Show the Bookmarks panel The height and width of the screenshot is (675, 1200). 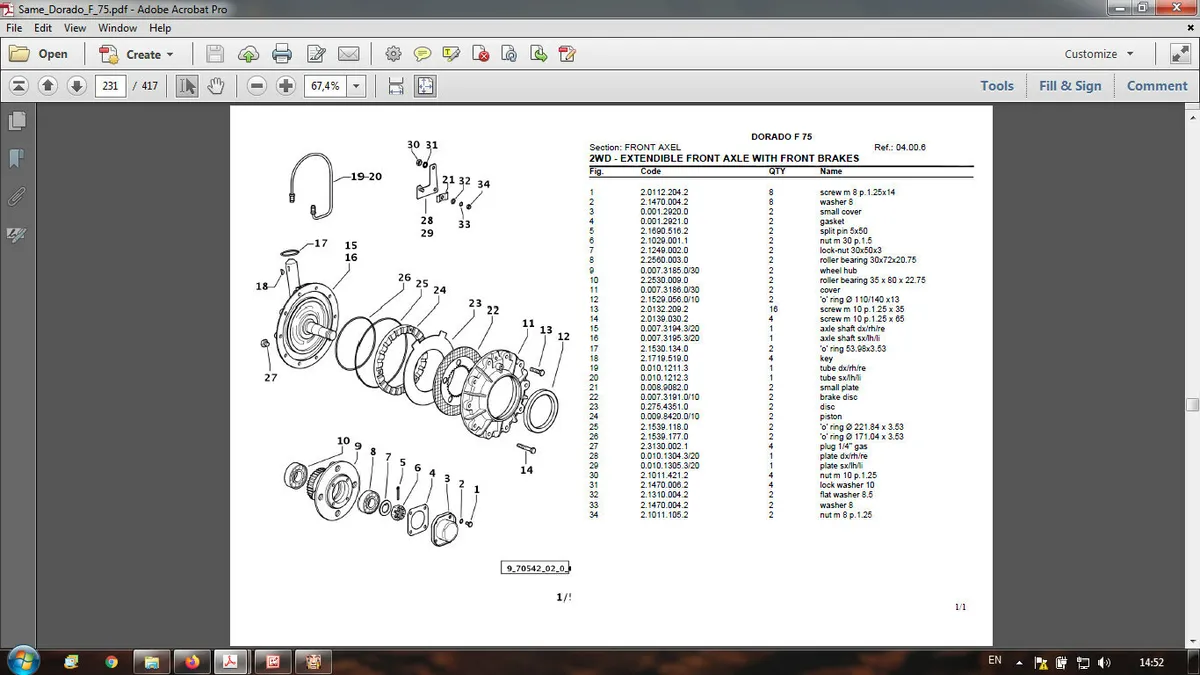(16, 159)
